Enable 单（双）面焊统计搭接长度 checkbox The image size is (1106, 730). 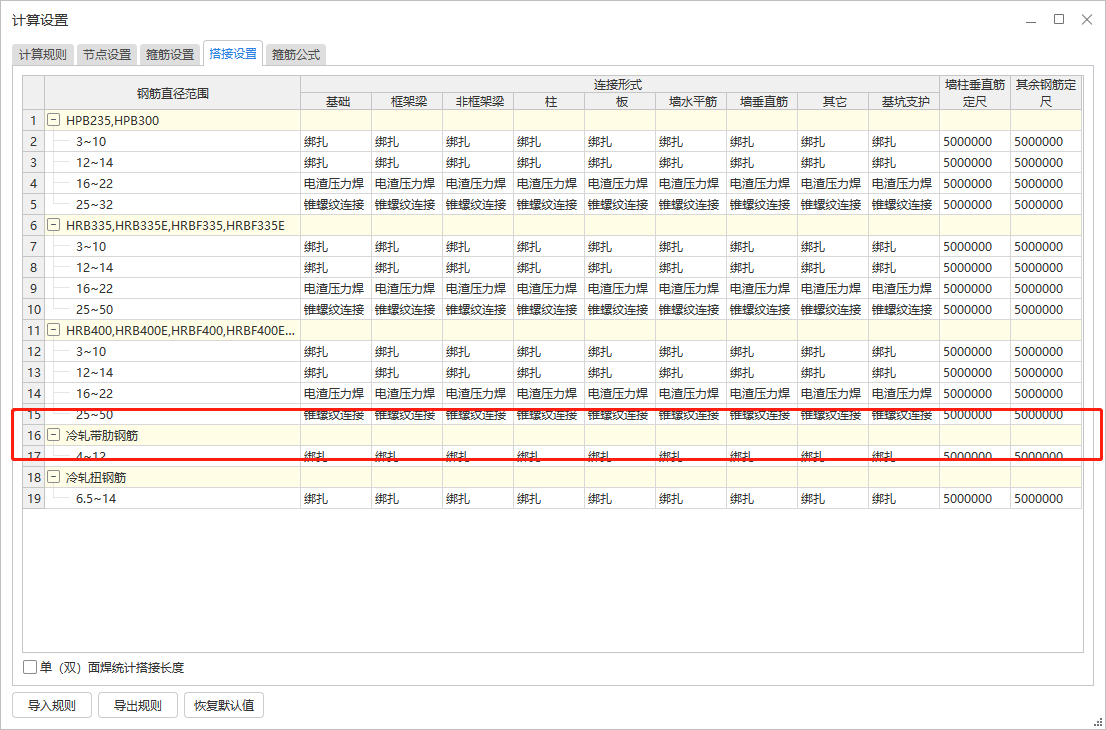tap(30, 667)
